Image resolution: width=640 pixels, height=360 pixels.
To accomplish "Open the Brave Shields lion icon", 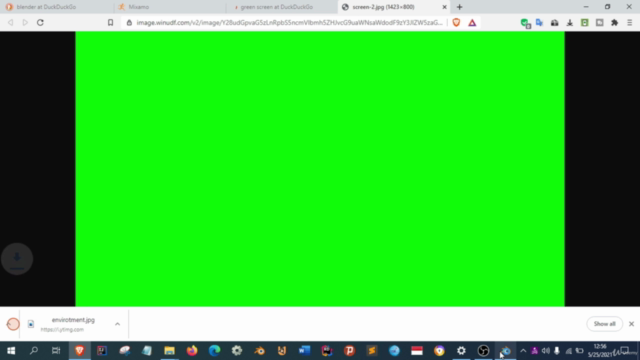I will click(x=456, y=22).
